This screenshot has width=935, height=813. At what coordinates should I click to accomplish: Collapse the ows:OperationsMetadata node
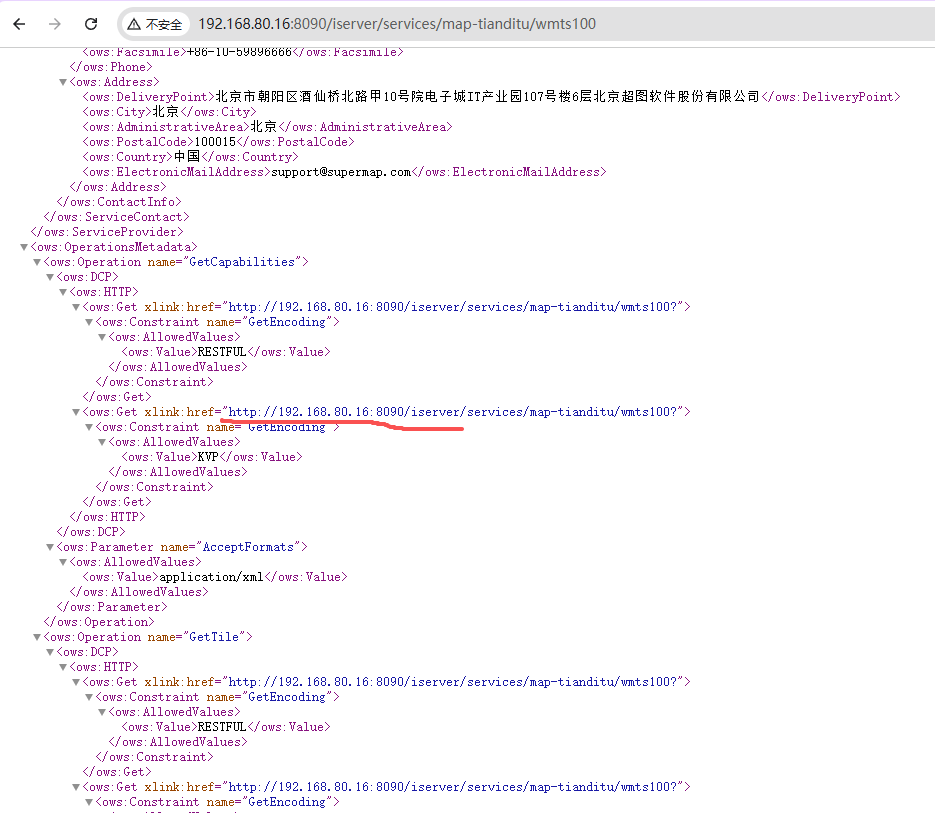25,247
